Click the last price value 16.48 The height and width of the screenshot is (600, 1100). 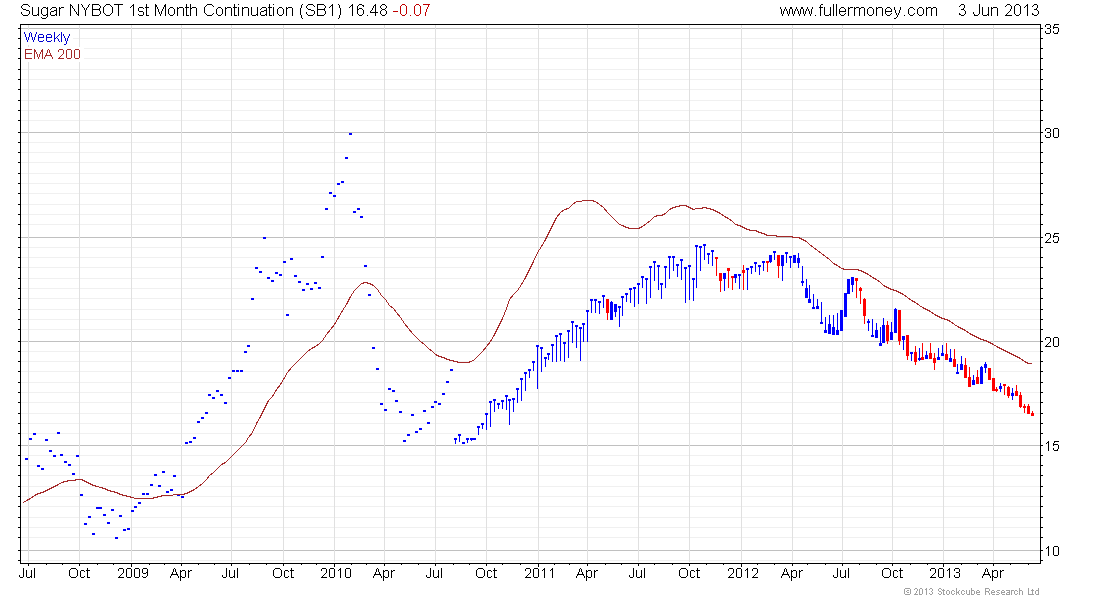click(368, 11)
